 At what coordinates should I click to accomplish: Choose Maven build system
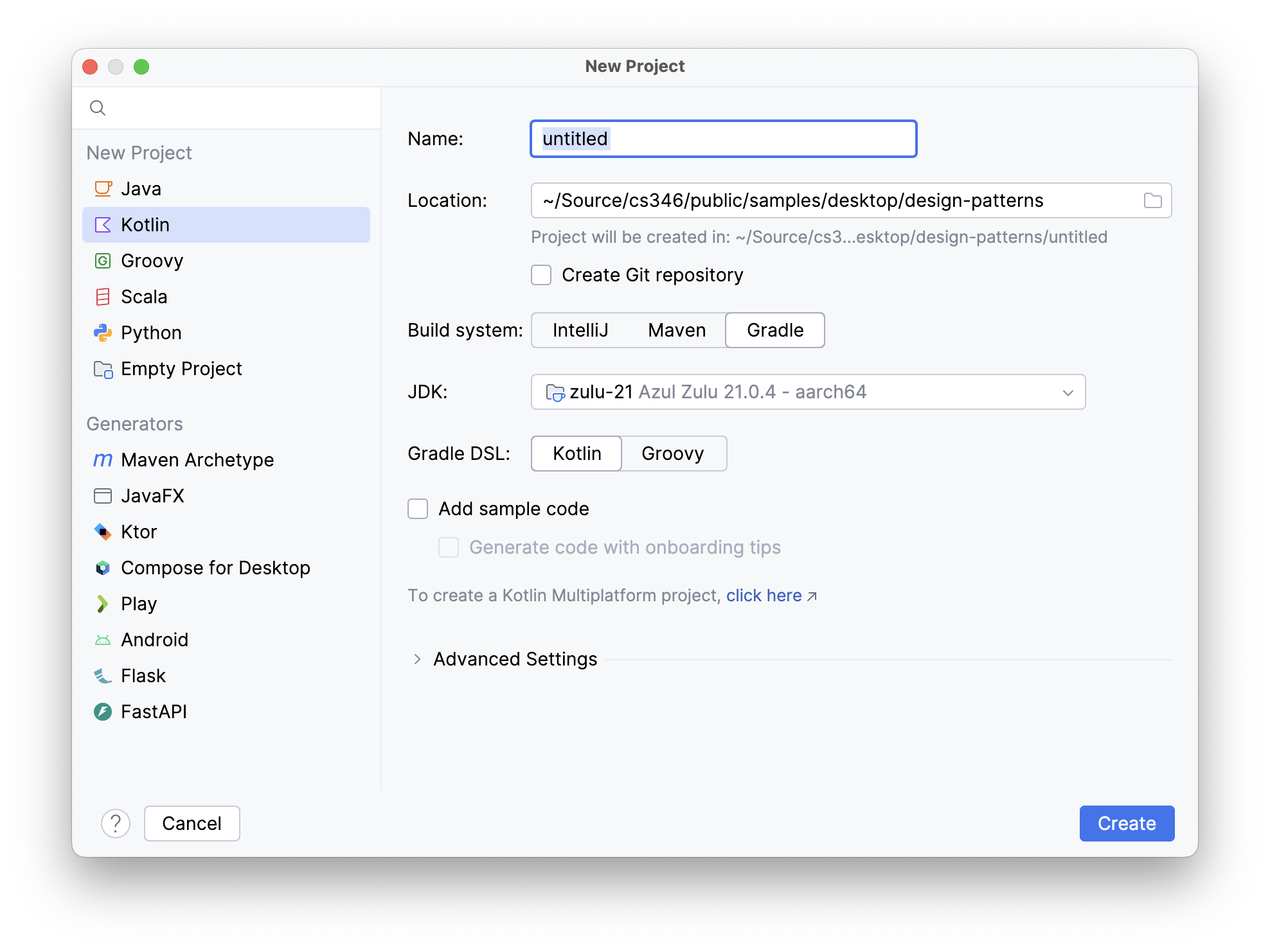[677, 330]
